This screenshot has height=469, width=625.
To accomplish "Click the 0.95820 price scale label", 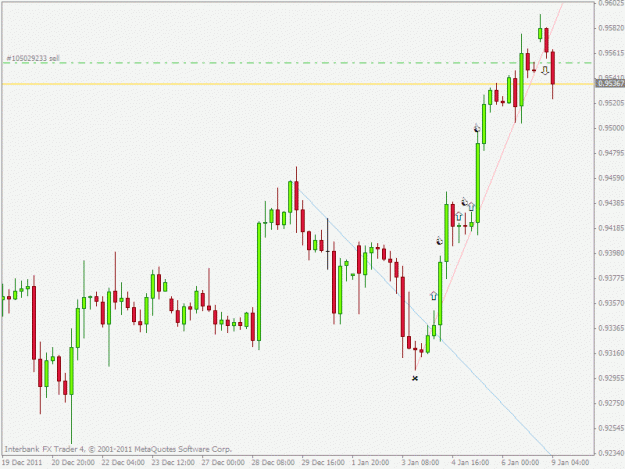I will (611, 28).
